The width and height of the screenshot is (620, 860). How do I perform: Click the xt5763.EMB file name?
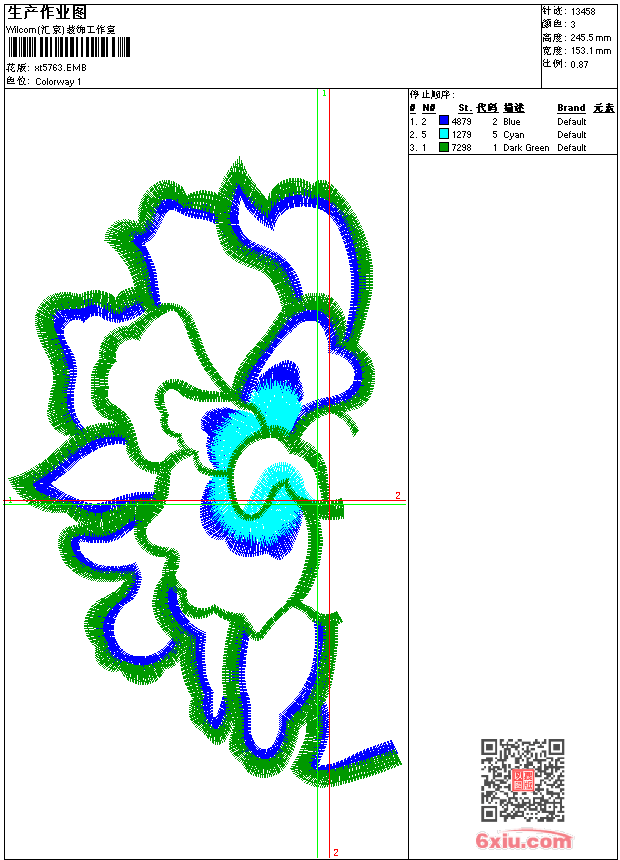pos(60,67)
